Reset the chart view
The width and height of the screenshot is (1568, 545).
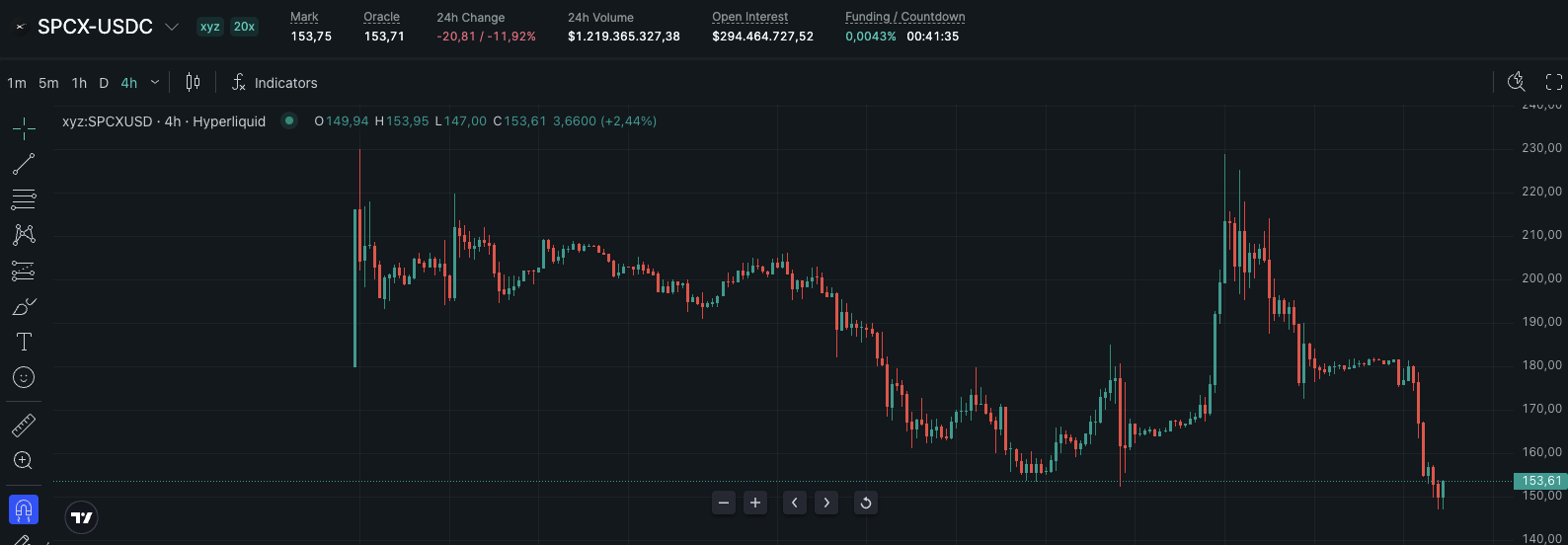865,503
